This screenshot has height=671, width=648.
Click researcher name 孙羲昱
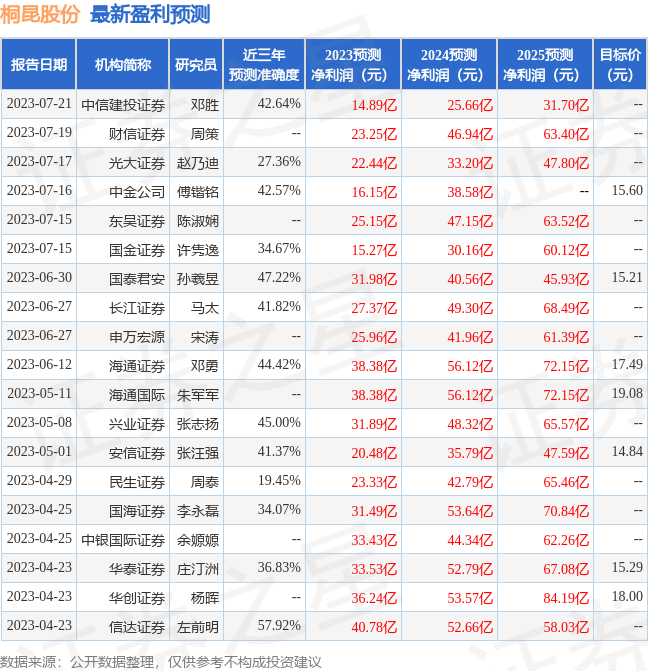(x=198, y=279)
